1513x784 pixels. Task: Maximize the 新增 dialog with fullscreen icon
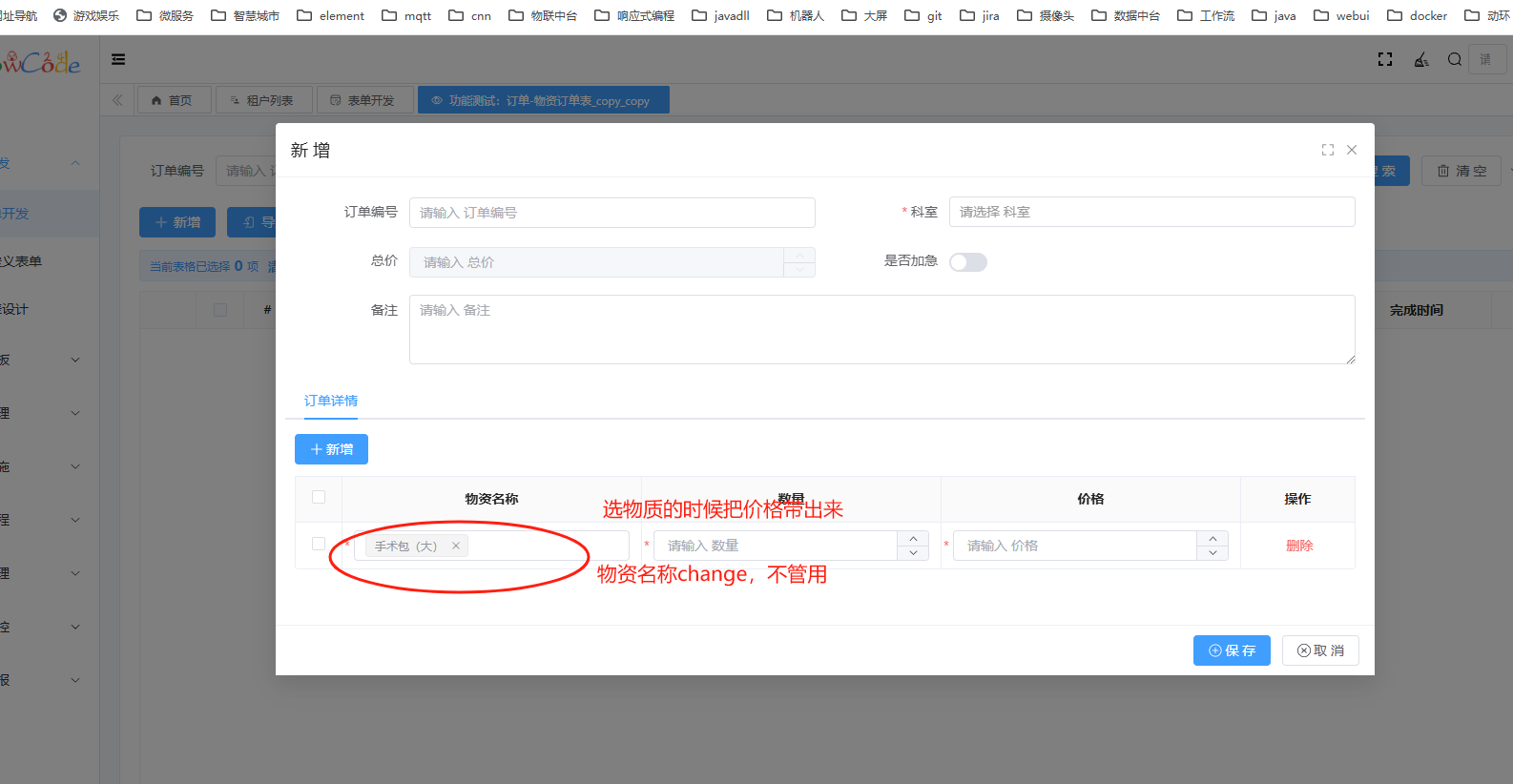1327,150
